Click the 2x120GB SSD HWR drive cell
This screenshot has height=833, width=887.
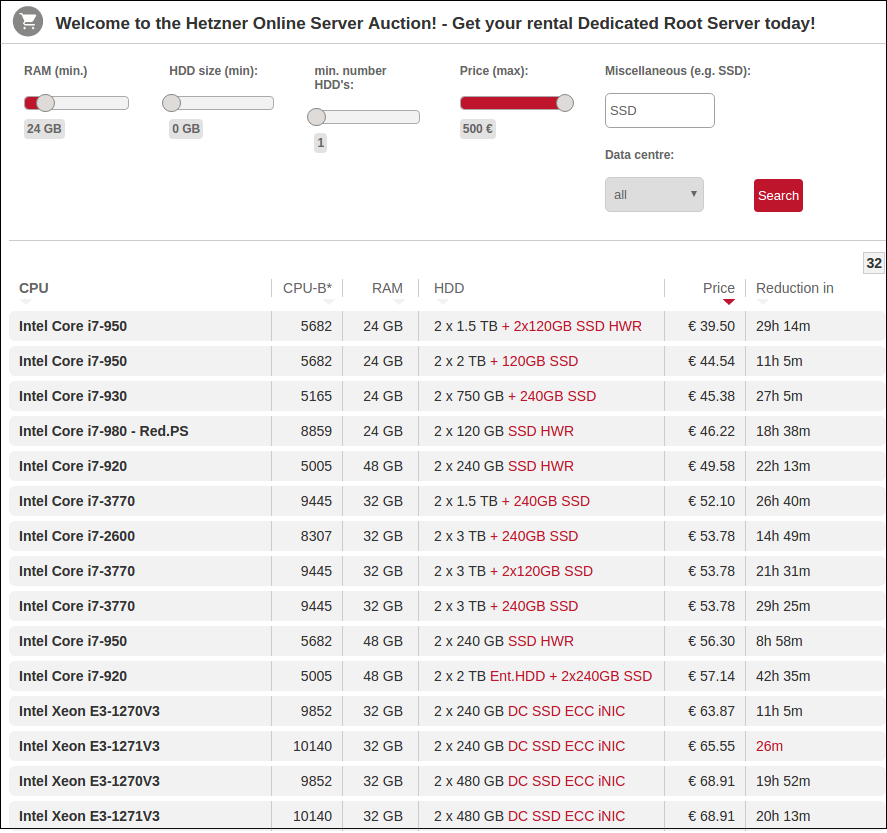tap(537, 326)
